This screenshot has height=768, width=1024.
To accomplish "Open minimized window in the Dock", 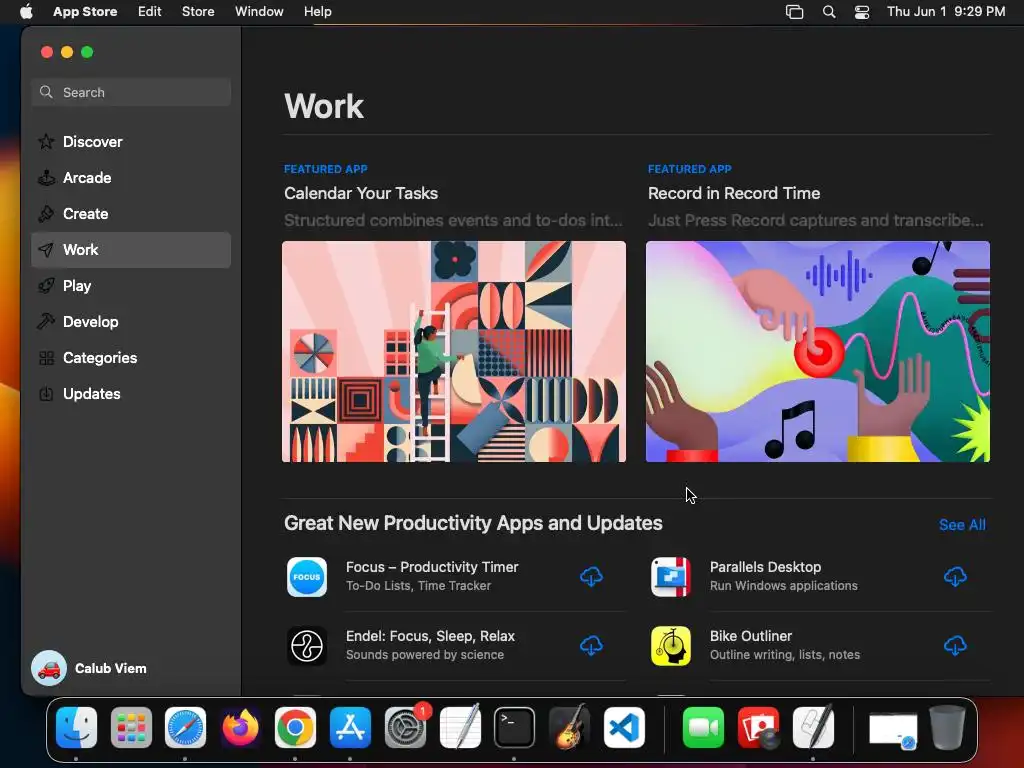I will pyautogui.click(x=893, y=730).
